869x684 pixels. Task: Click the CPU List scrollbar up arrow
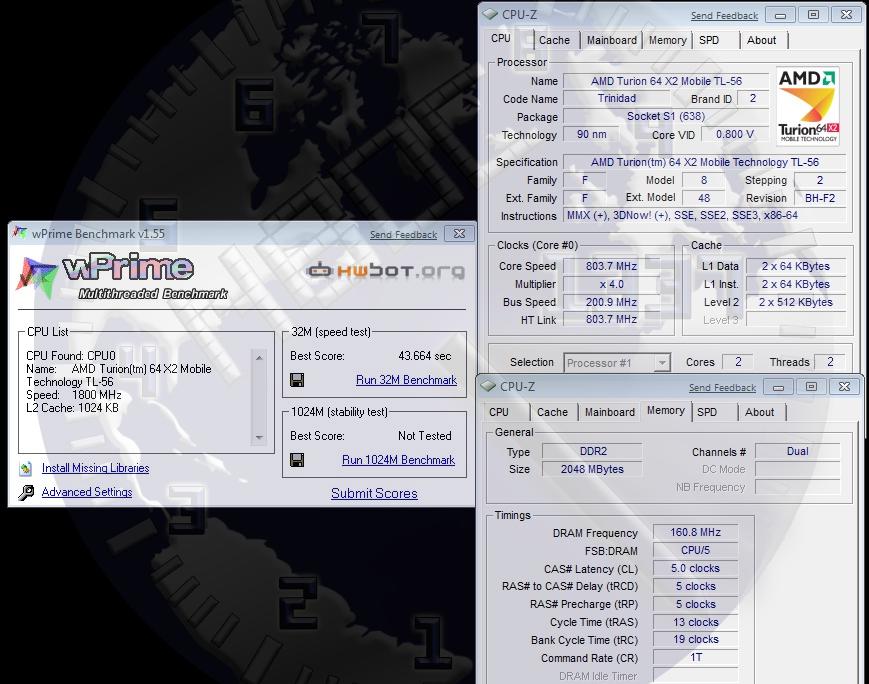pyautogui.click(x=259, y=358)
